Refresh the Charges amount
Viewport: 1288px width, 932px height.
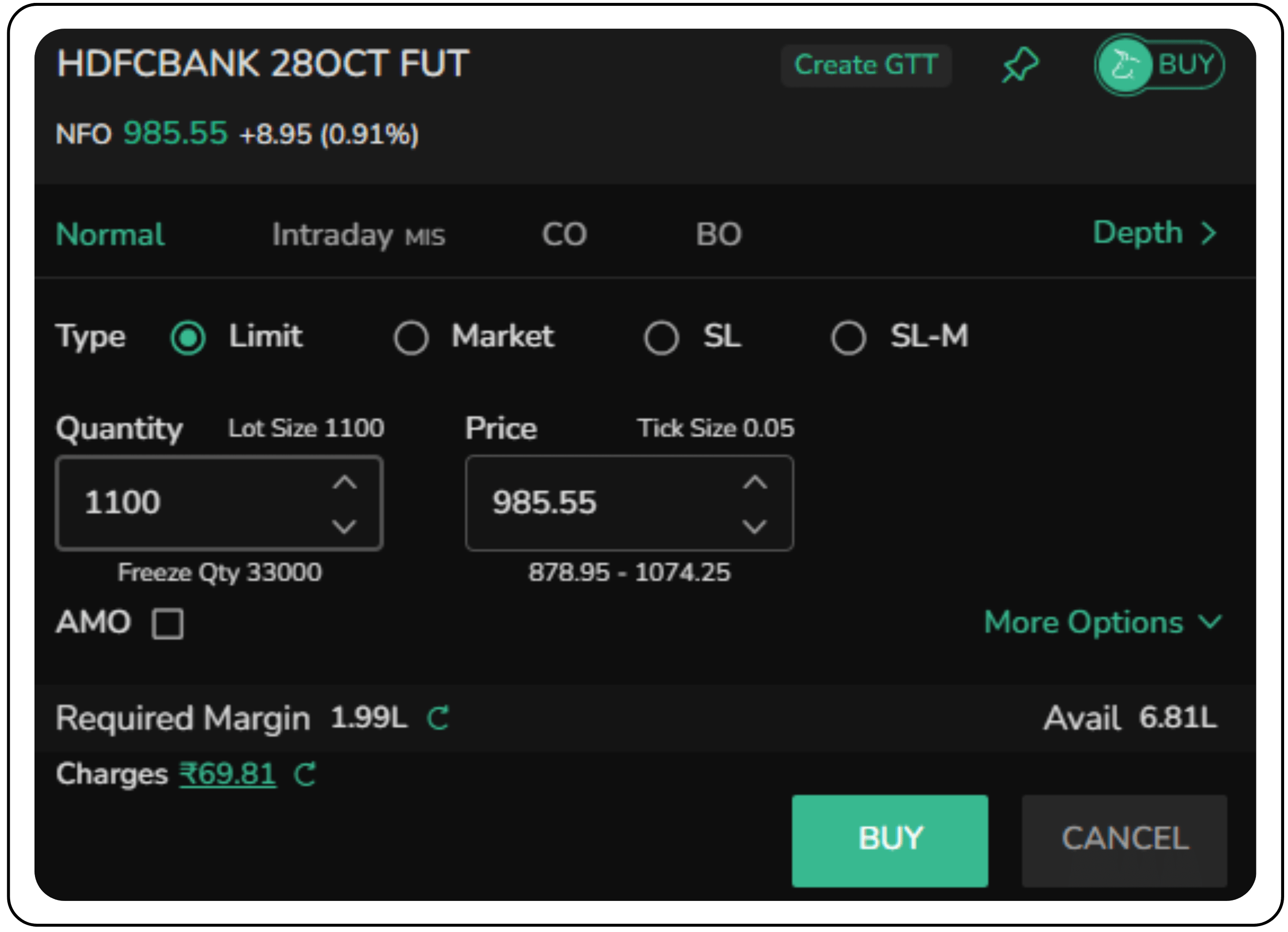[x=305, y=774]
